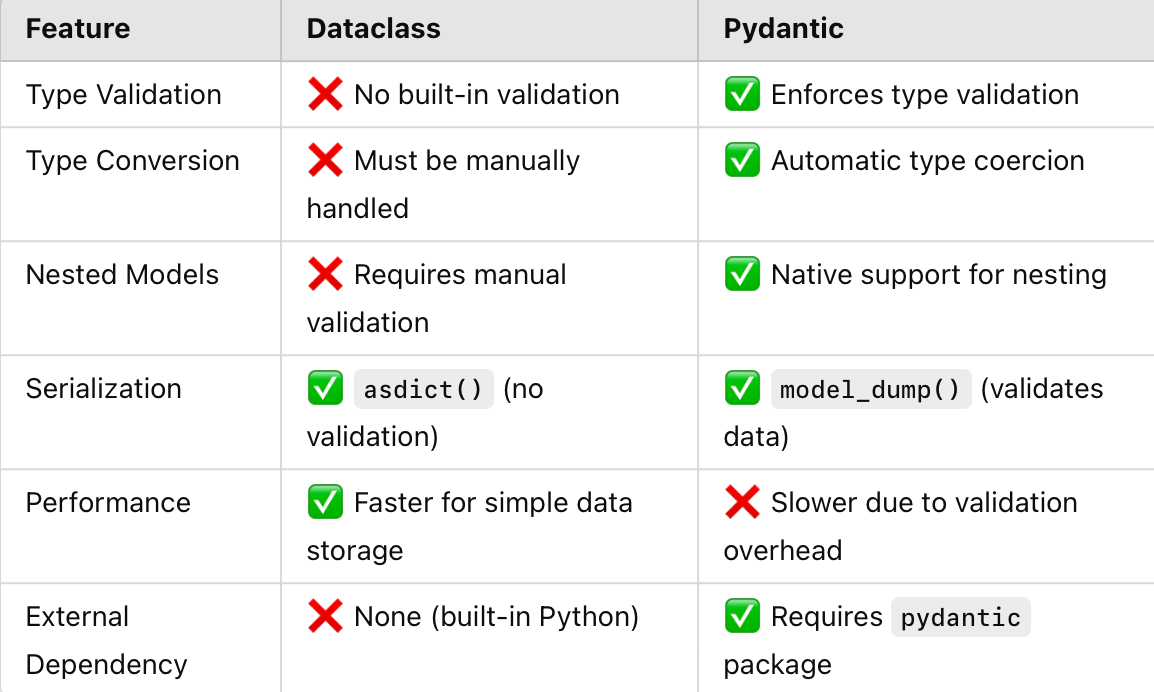
Task: Click green checkmark before Faster for simple data
Action: point(325,503)
